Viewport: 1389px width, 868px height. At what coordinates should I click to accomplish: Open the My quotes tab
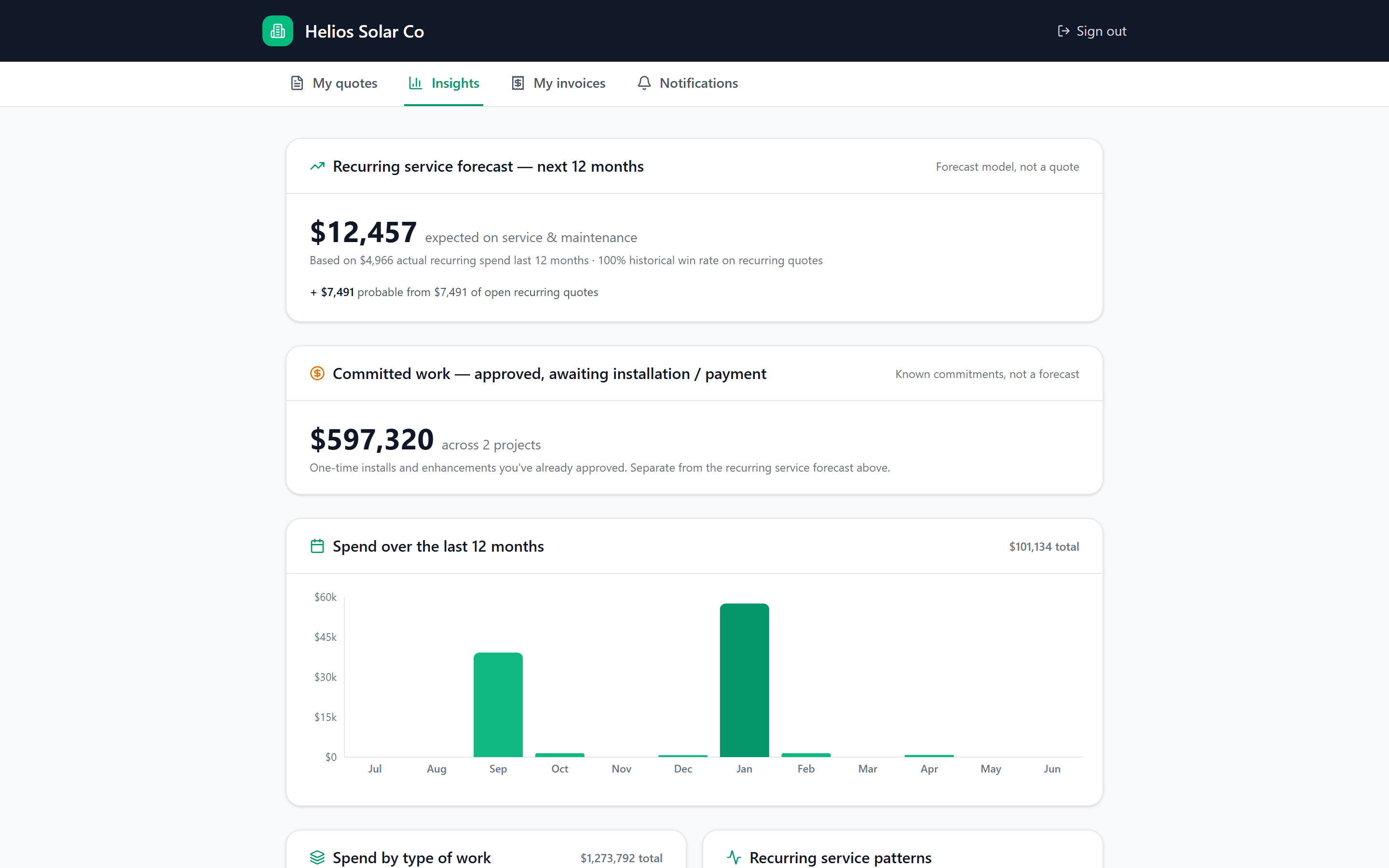tap(334, 83)
